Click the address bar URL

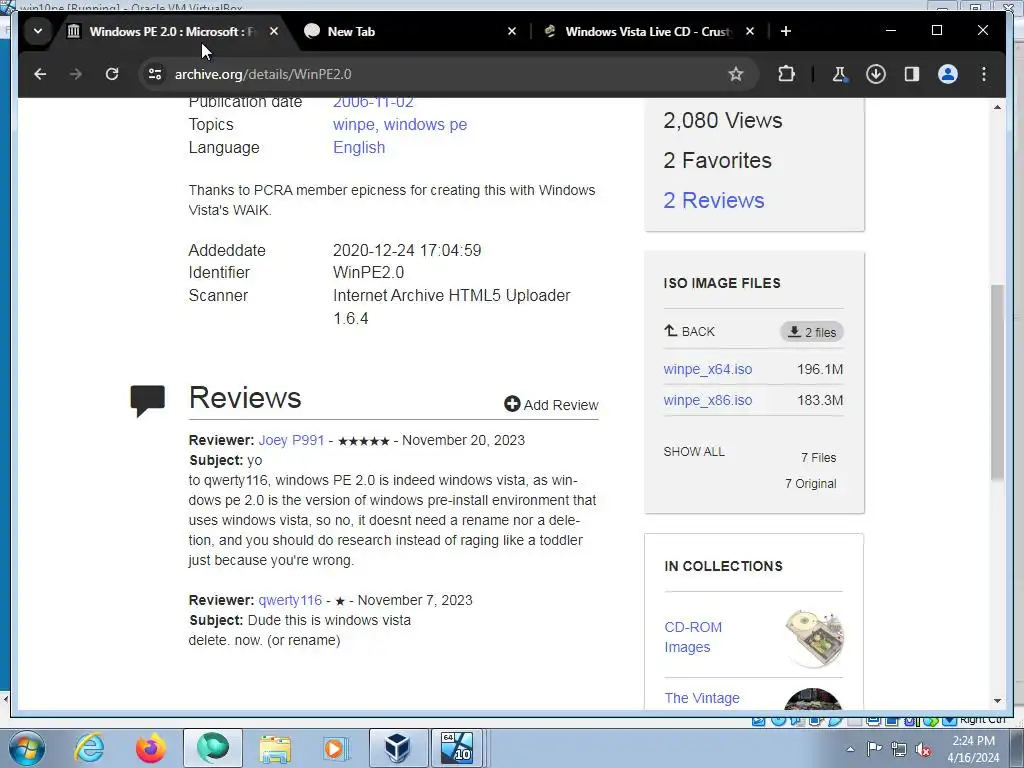coord(263,74)
